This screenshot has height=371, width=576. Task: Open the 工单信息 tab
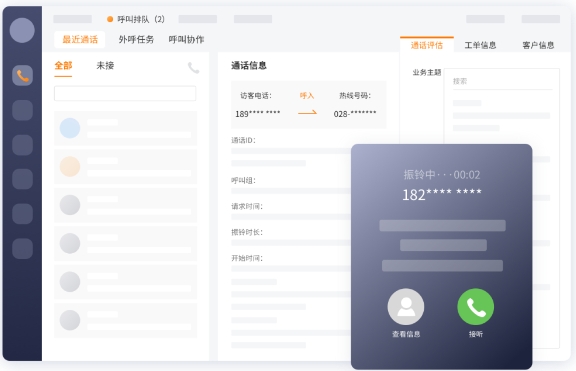click(x=480, y=45)
